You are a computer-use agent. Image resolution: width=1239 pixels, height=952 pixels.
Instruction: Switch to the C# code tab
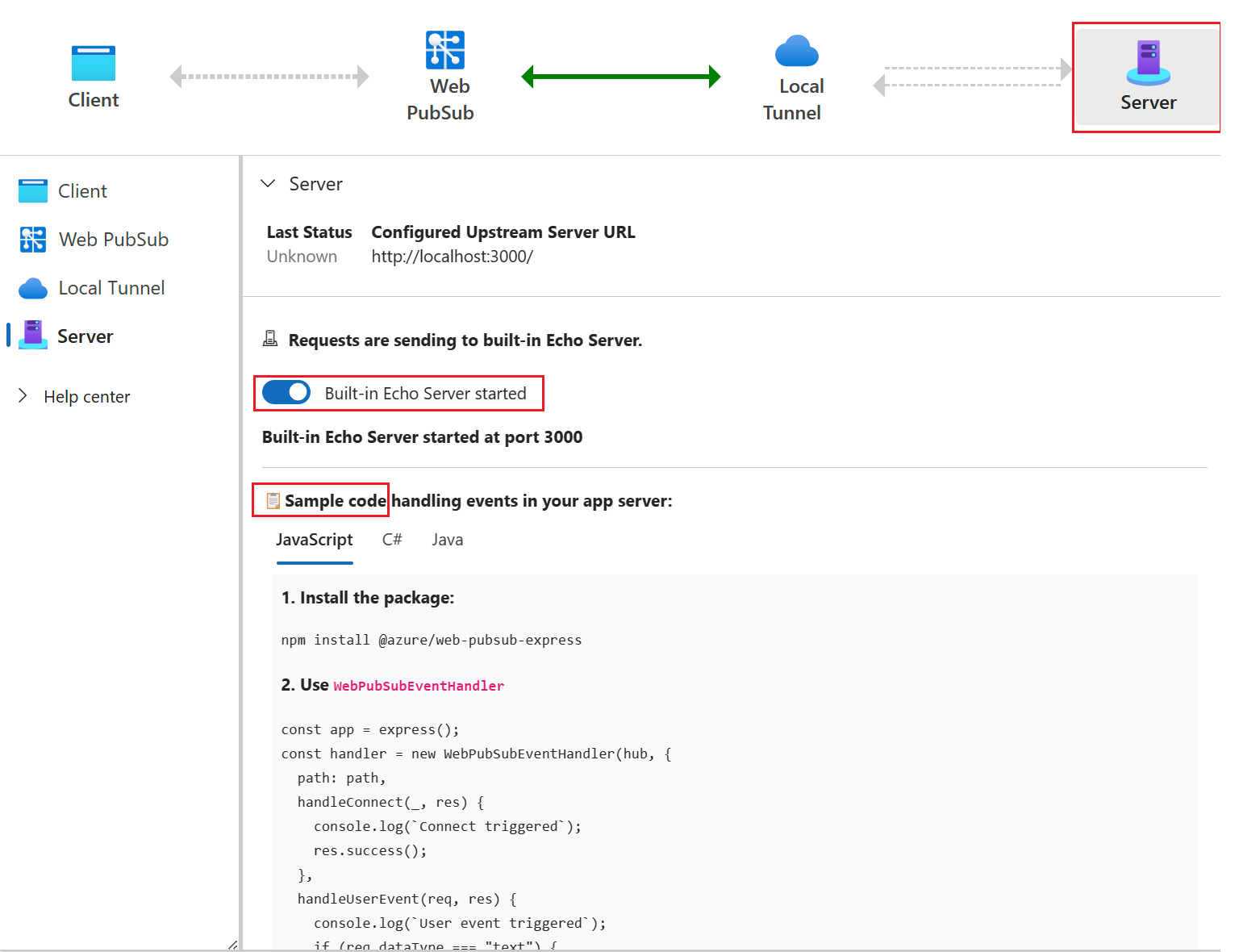tap(392, 540)
